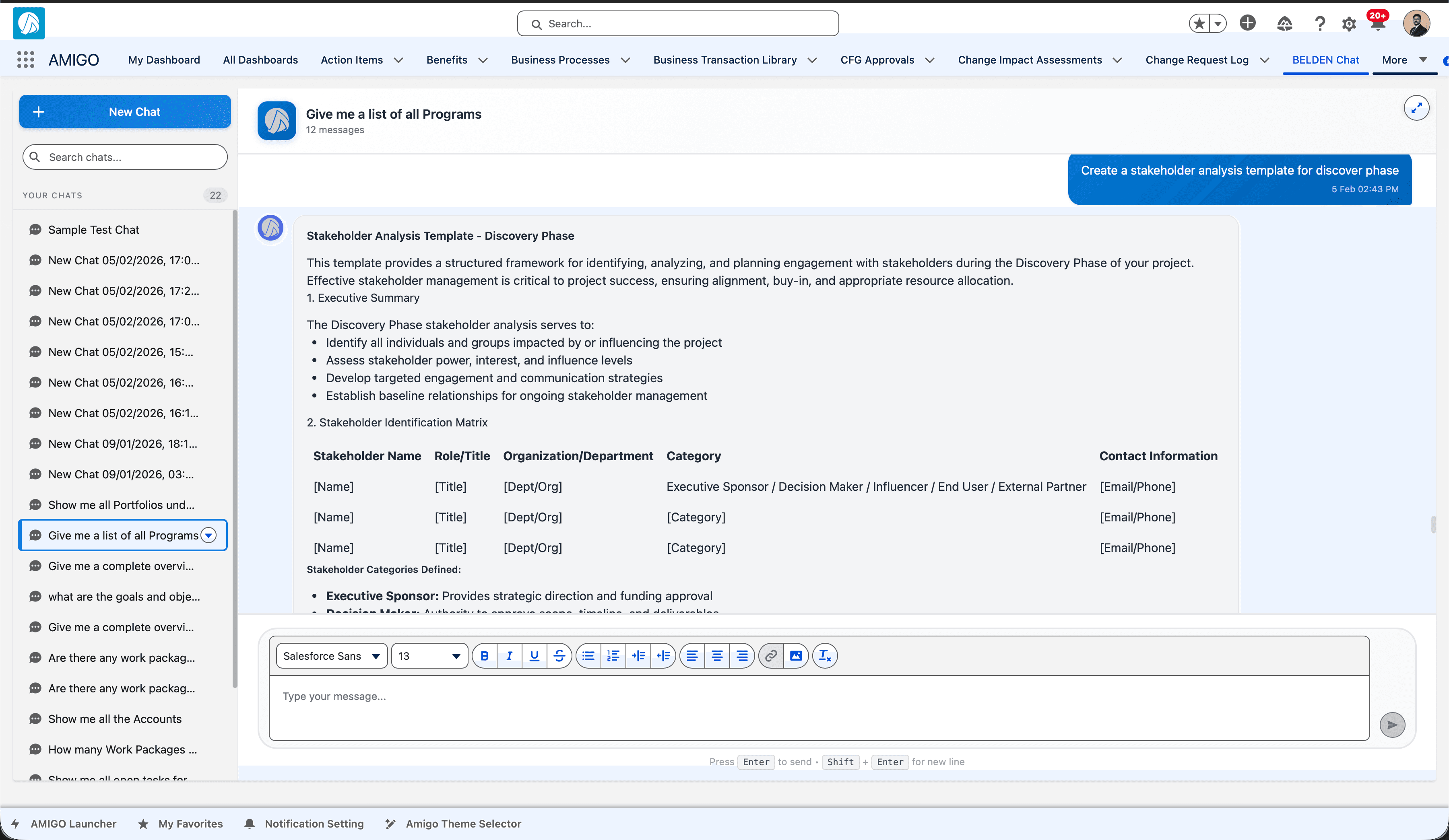The height and width of the screenshot is (840, 1449).
Task: Open the Benefits tab
Action: [447, 60]
